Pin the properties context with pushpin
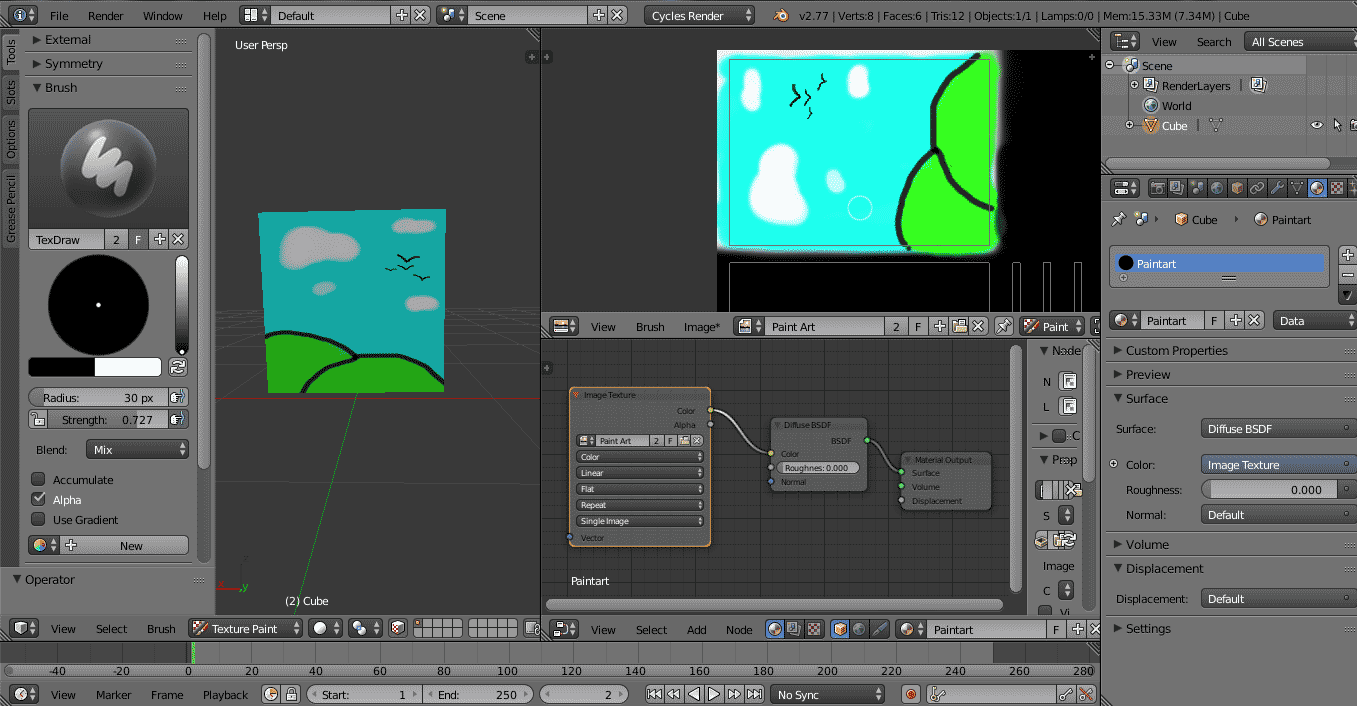 click(x=1119, y=219)
